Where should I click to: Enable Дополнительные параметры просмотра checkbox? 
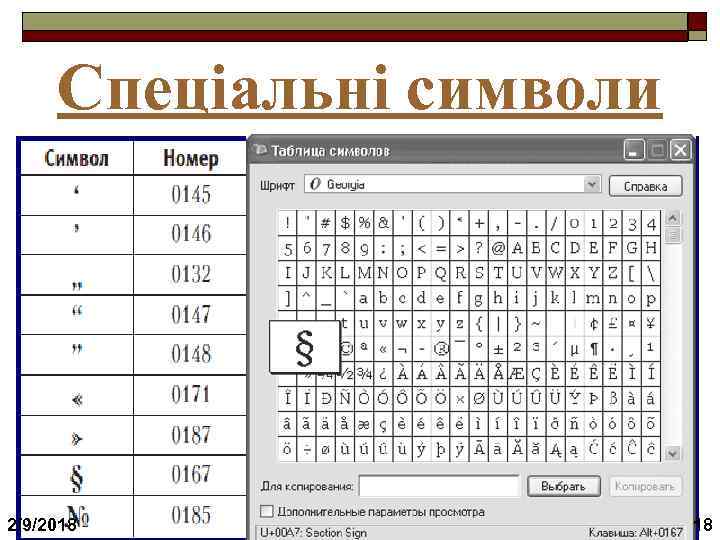(266, 511)
